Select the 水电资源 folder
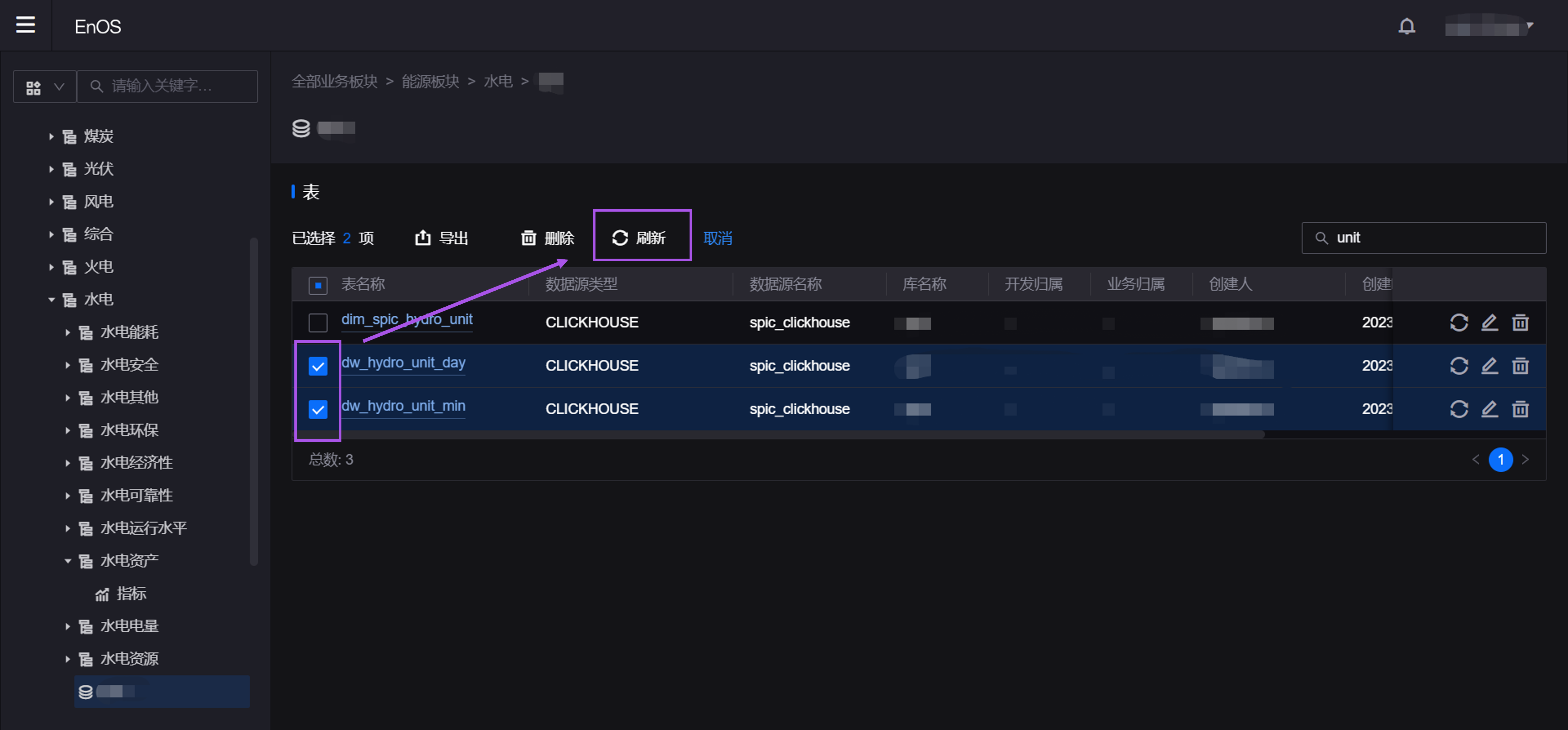1568x730 pixels. [x=129, y=659]
